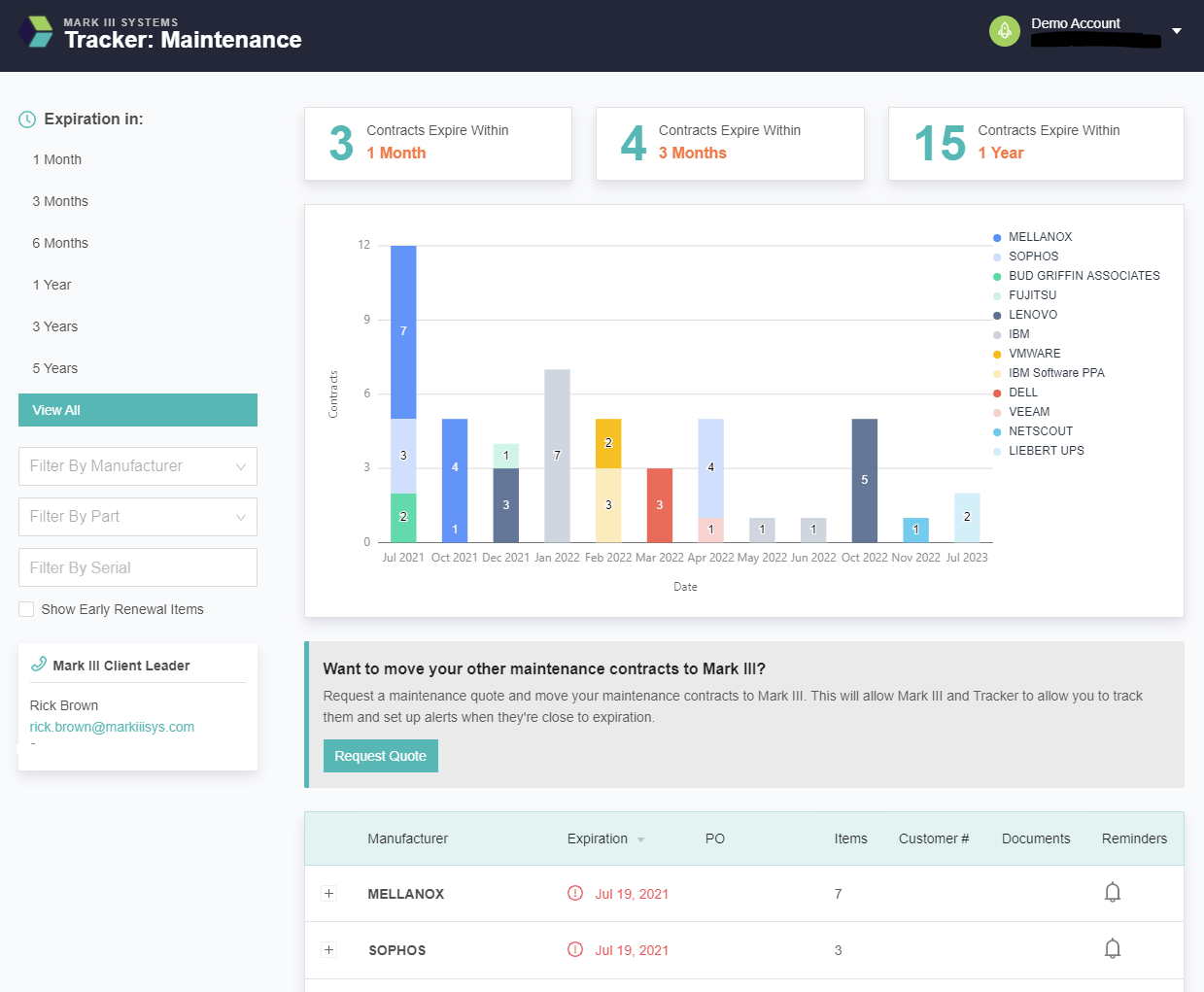This screenshot has height=992, width=1204.
Task: Open the Filter By Manufacturer dropdown
Action: [x=137, y=466]
